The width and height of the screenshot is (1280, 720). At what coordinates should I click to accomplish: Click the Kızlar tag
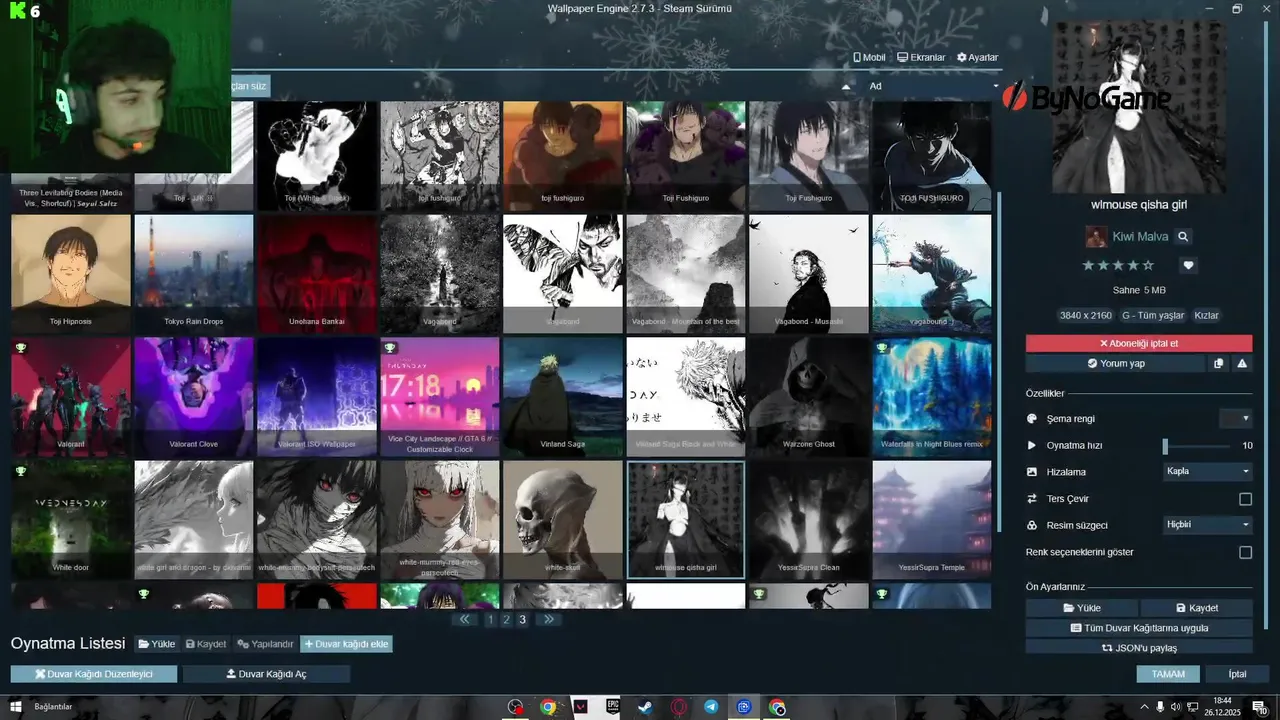[1206, 315]
